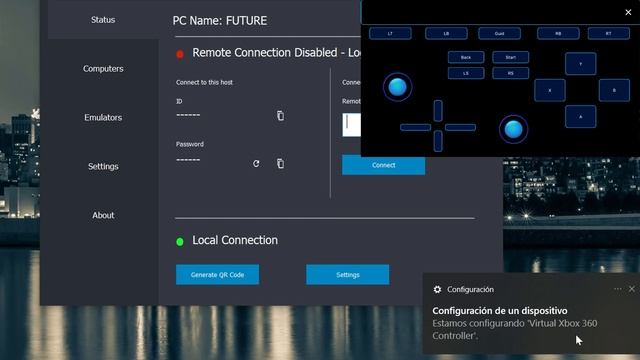Open notification options ellipsis menu
640x360 pixels.
click(x=618, y=289)
